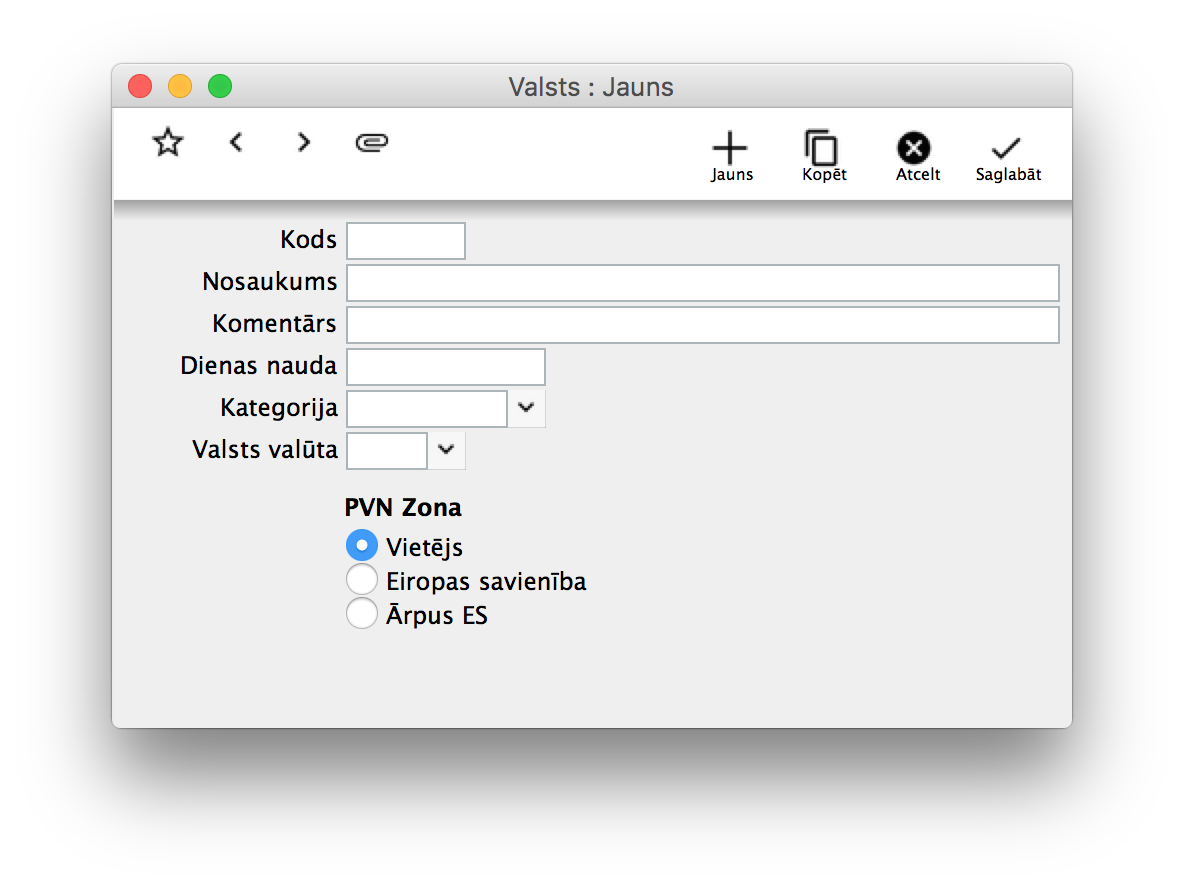Click the Komentārs input field
Viewport: 1184px width, 888px height.
(702, 325)
